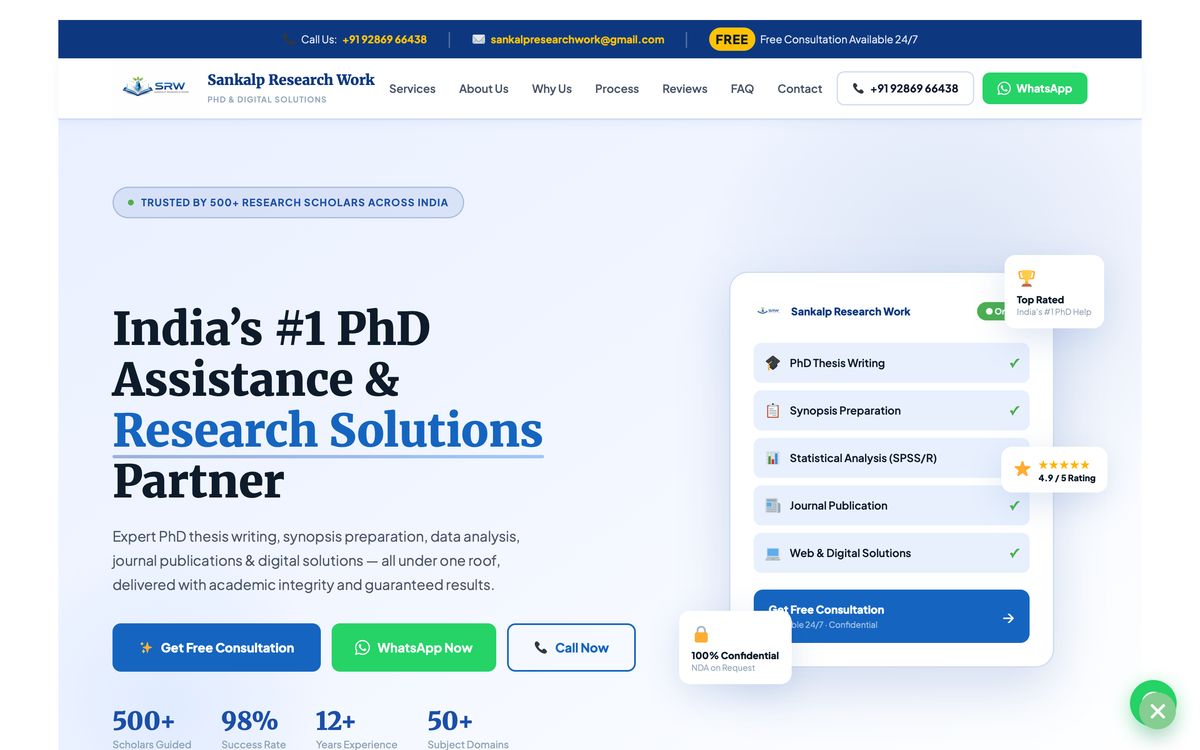Select Statistical Analysis (SPSS/R) row text
Image resolution: width=1200 pixels, height=750 pixels.
(863, 458)
